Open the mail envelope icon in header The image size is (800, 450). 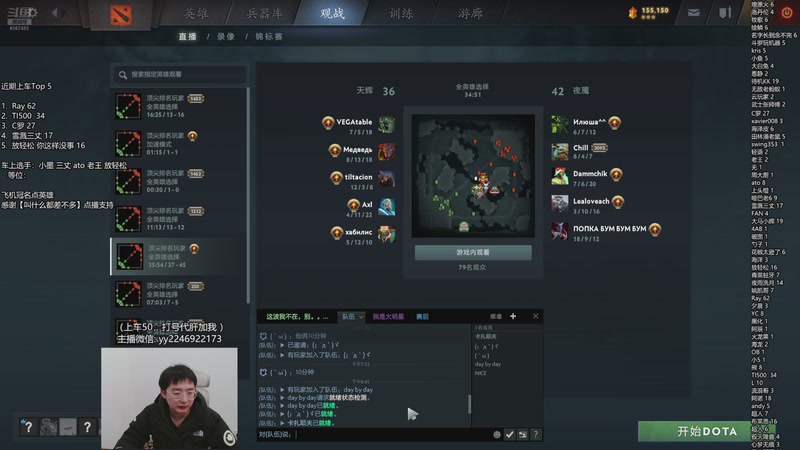(x=693, y=13)
